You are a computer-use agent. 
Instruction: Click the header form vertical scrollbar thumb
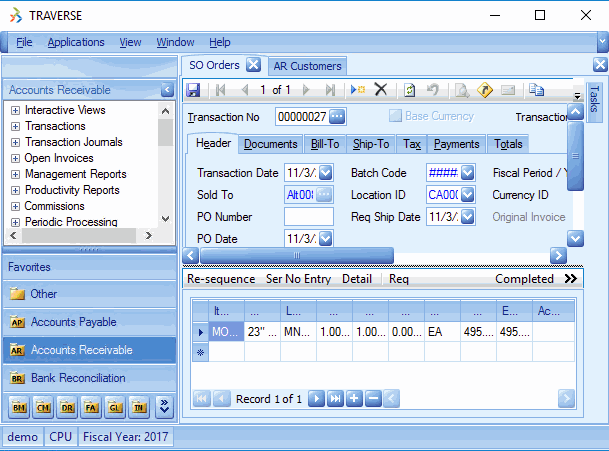pyautogui.click(x=575, y=156)
